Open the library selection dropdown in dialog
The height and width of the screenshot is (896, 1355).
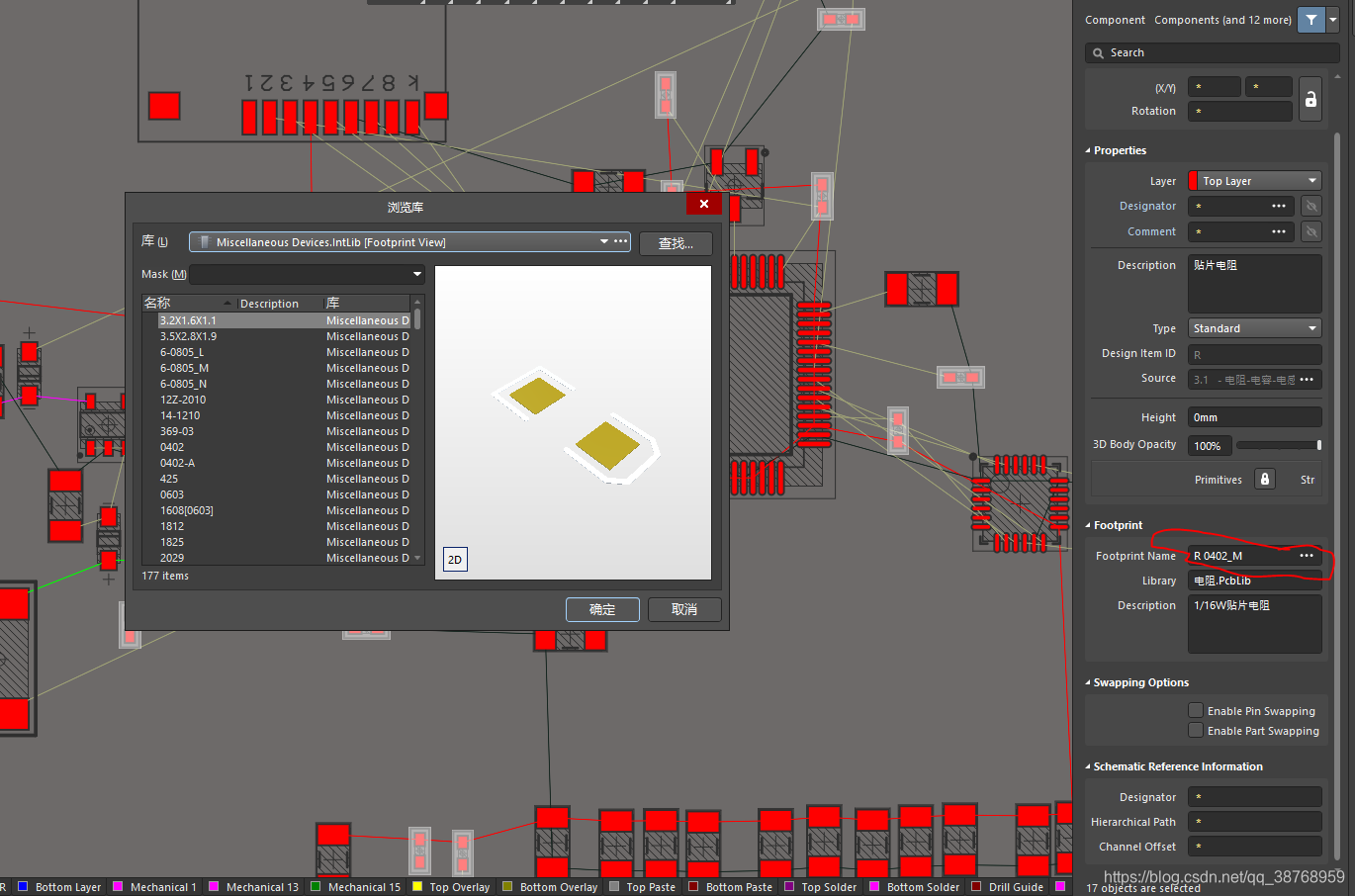[604, 241]
